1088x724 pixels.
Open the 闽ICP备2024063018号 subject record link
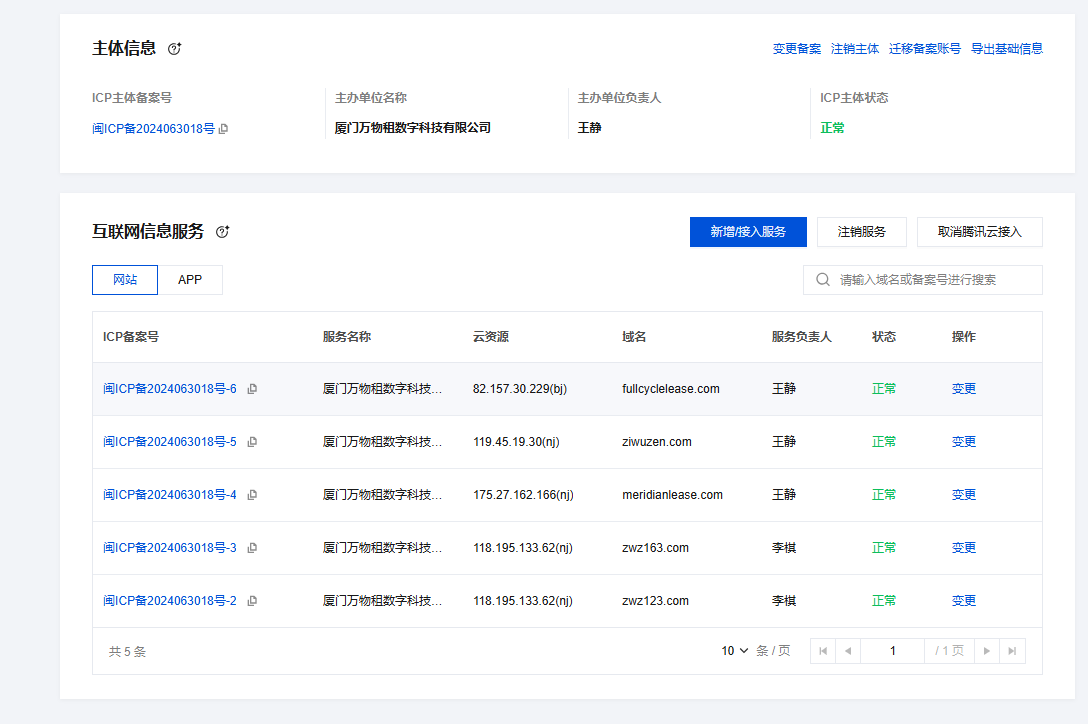point(153,129)
